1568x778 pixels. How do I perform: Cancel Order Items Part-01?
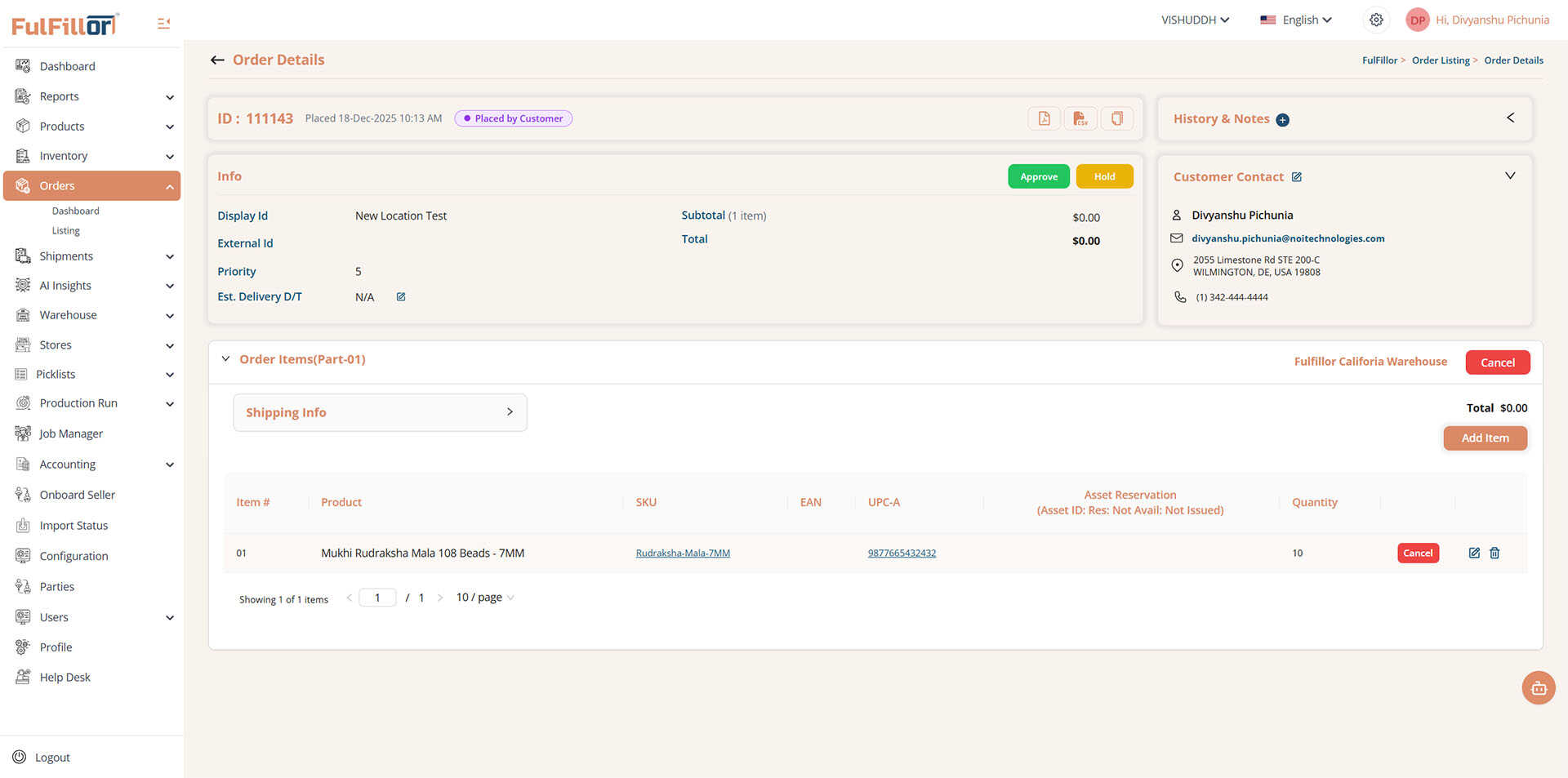click(x=1498, y=362)
